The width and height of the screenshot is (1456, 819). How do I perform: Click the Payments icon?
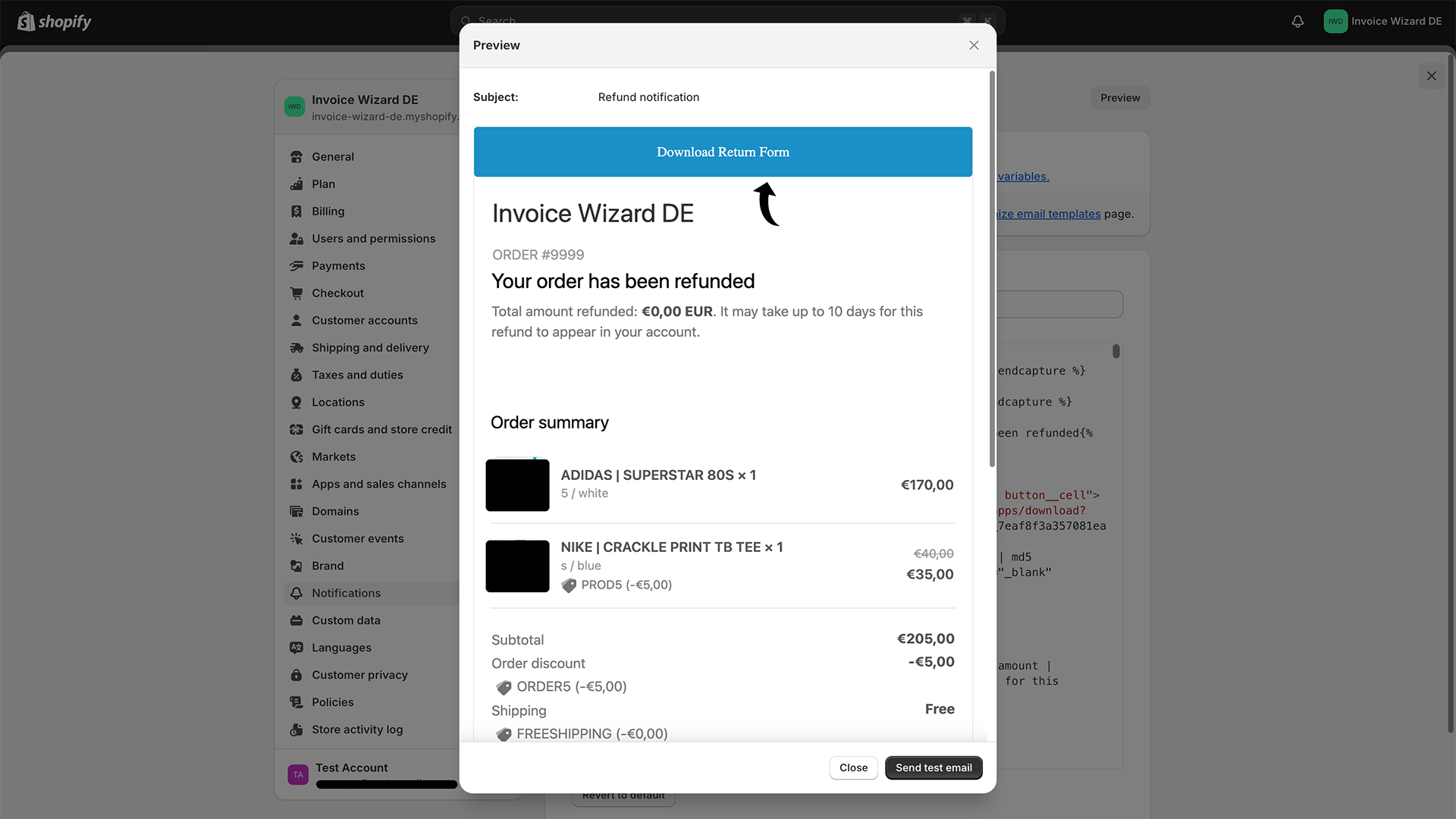(297, 266)
